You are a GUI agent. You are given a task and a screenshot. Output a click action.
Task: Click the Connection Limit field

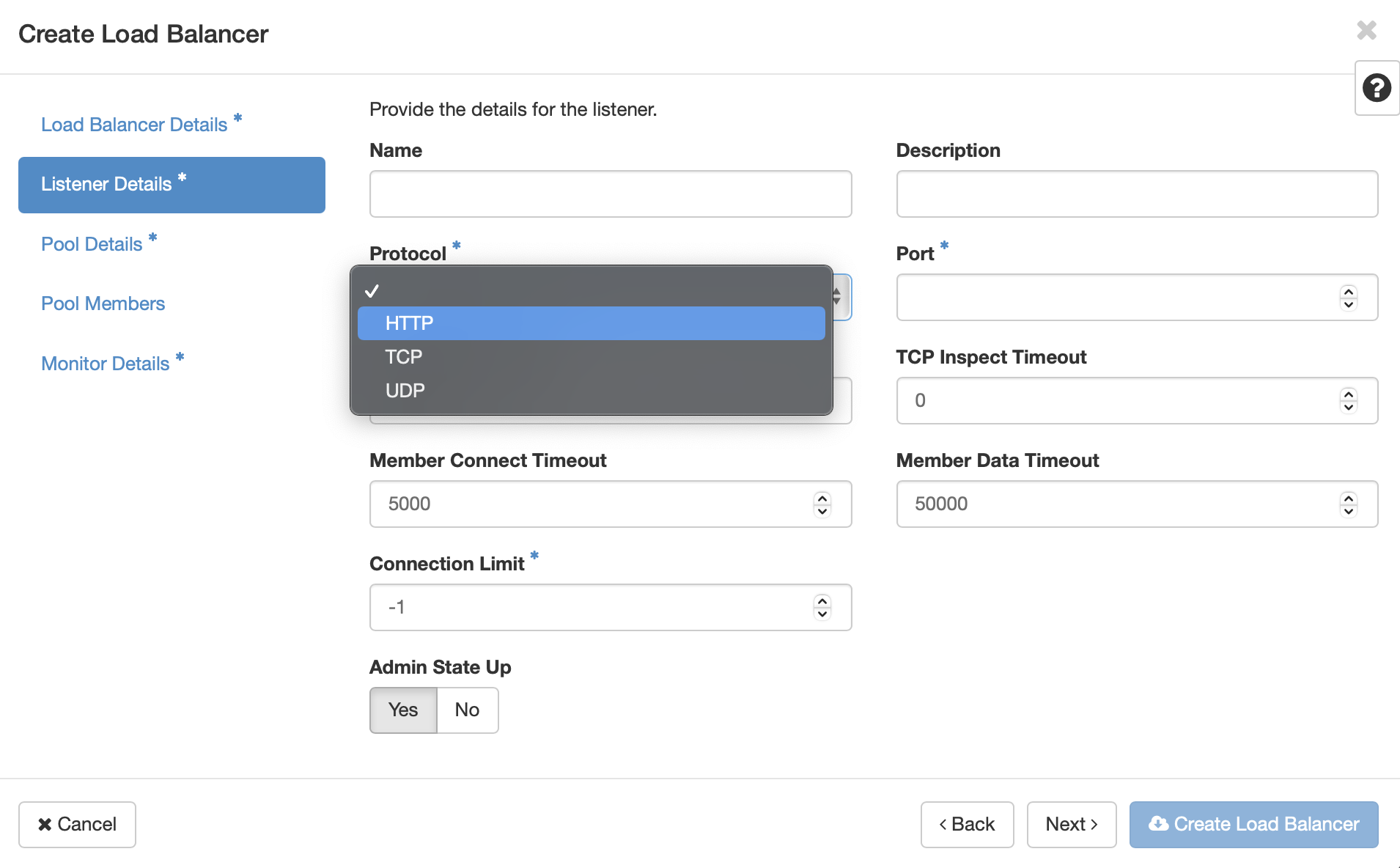tap(611, 607)
